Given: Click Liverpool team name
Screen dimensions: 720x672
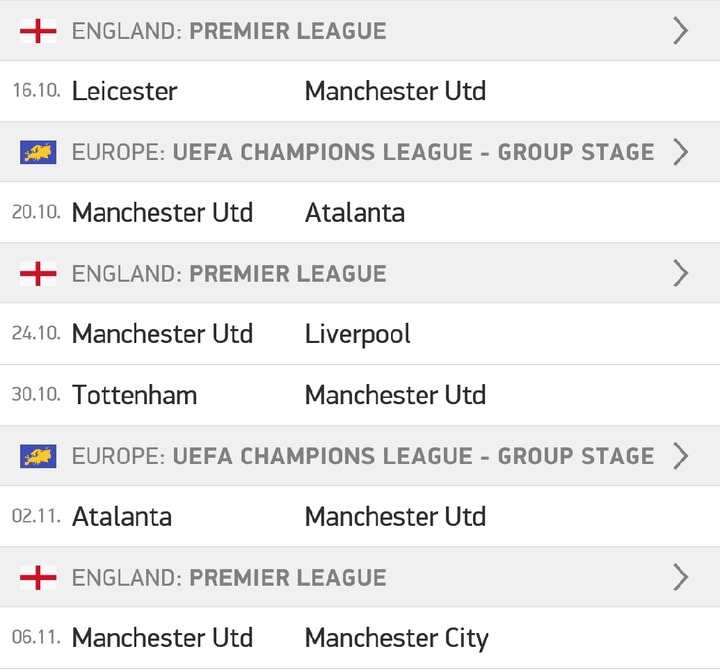Looking at the screenshot, I should click(358, 334).
